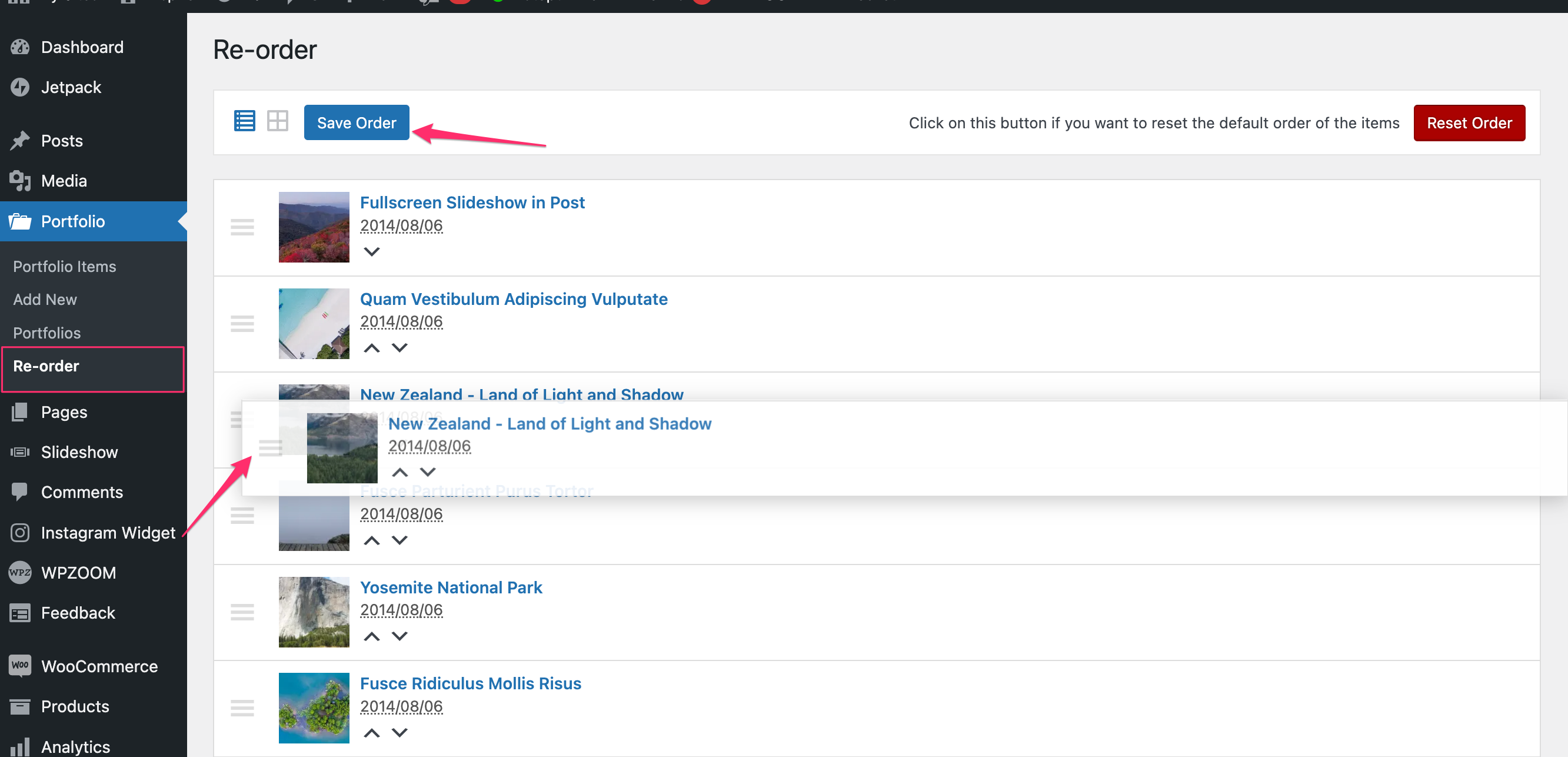Move floating New Zealand card up
Viewport: 1568px width, 757px height.
pyautogui.click(x=400, y=472)
